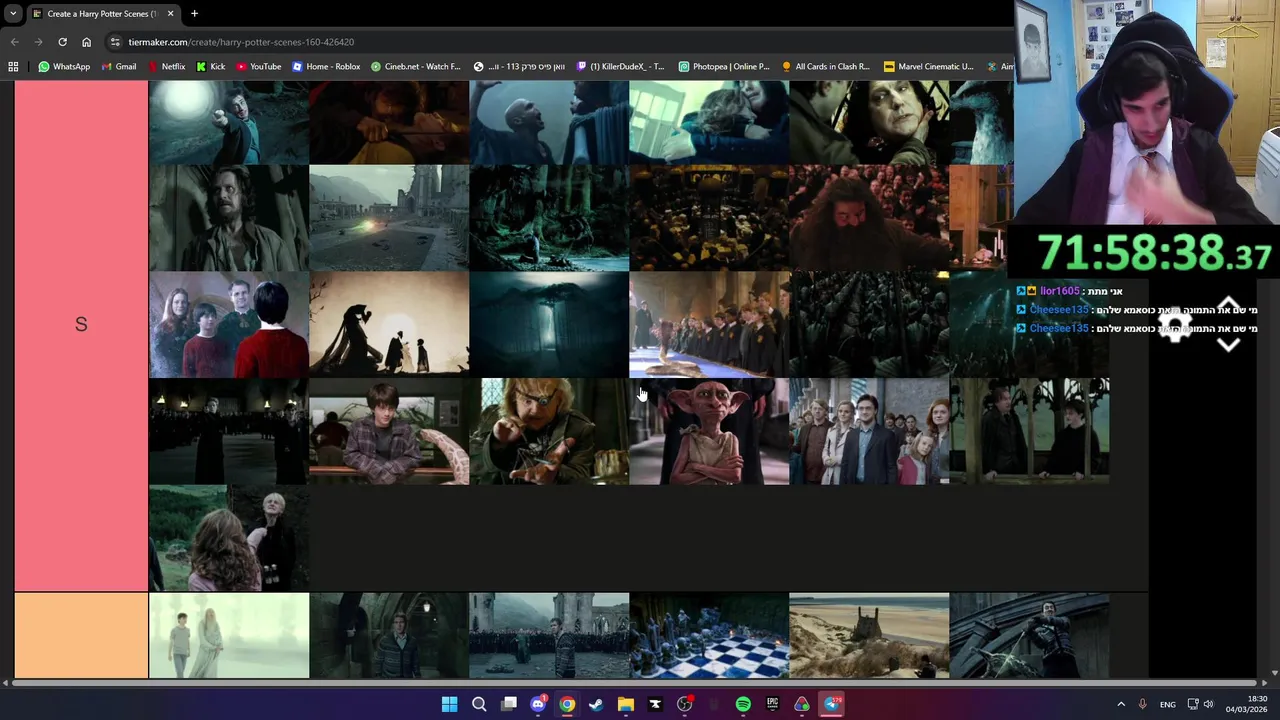The image size is (1280, 720).
Task: Open the WhatsApp bookmark
Action: click(x=64, y=67)
